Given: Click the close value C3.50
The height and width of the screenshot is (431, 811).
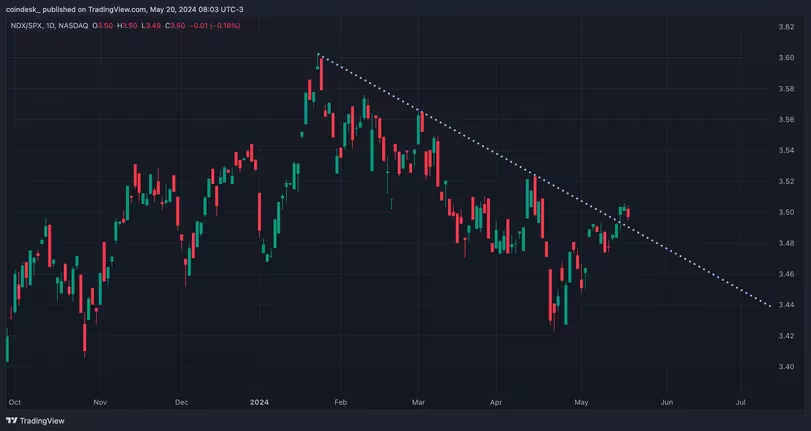Looking at the screenshot, I should coord(175,26).
